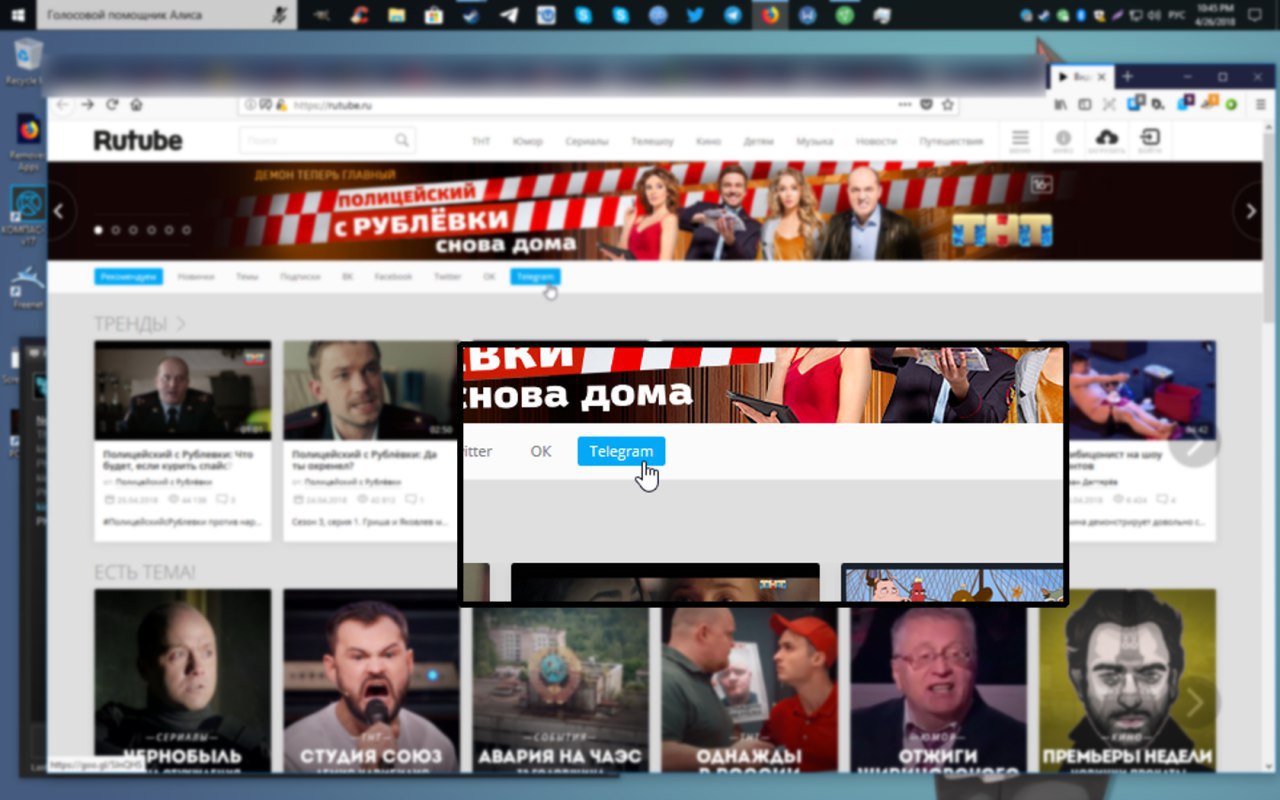
Task: Click the magnifier icon in Rutube search
Action: click(x=402, y=140)
